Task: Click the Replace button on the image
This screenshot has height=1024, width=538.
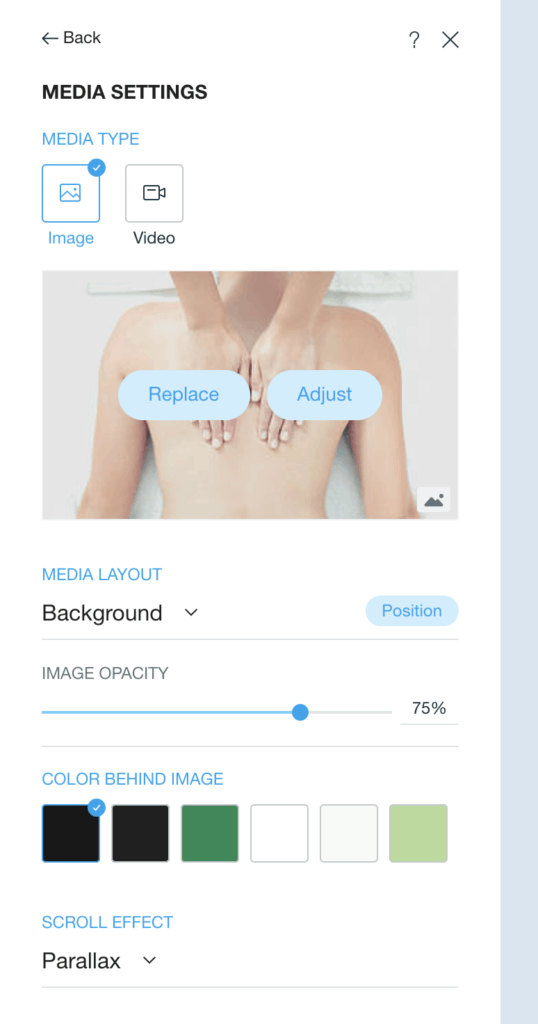Action: pos(183,394)
